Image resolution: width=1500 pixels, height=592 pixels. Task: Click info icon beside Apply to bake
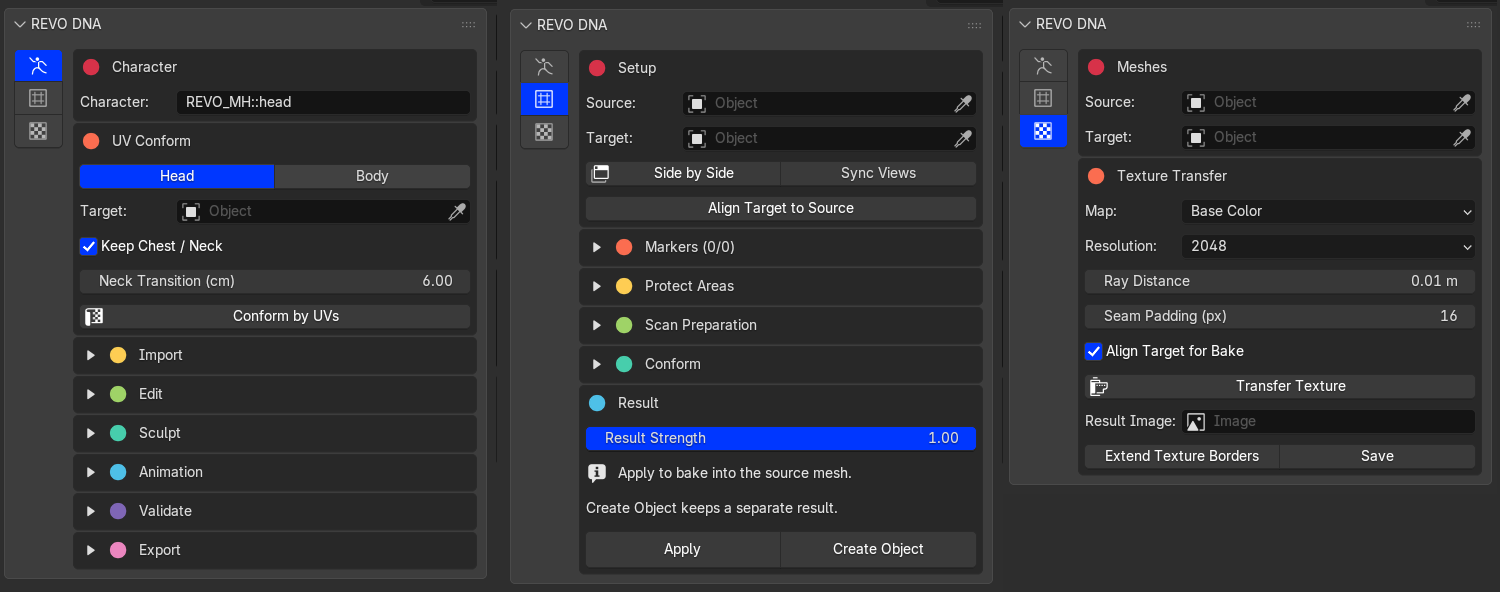pos(597,473)
